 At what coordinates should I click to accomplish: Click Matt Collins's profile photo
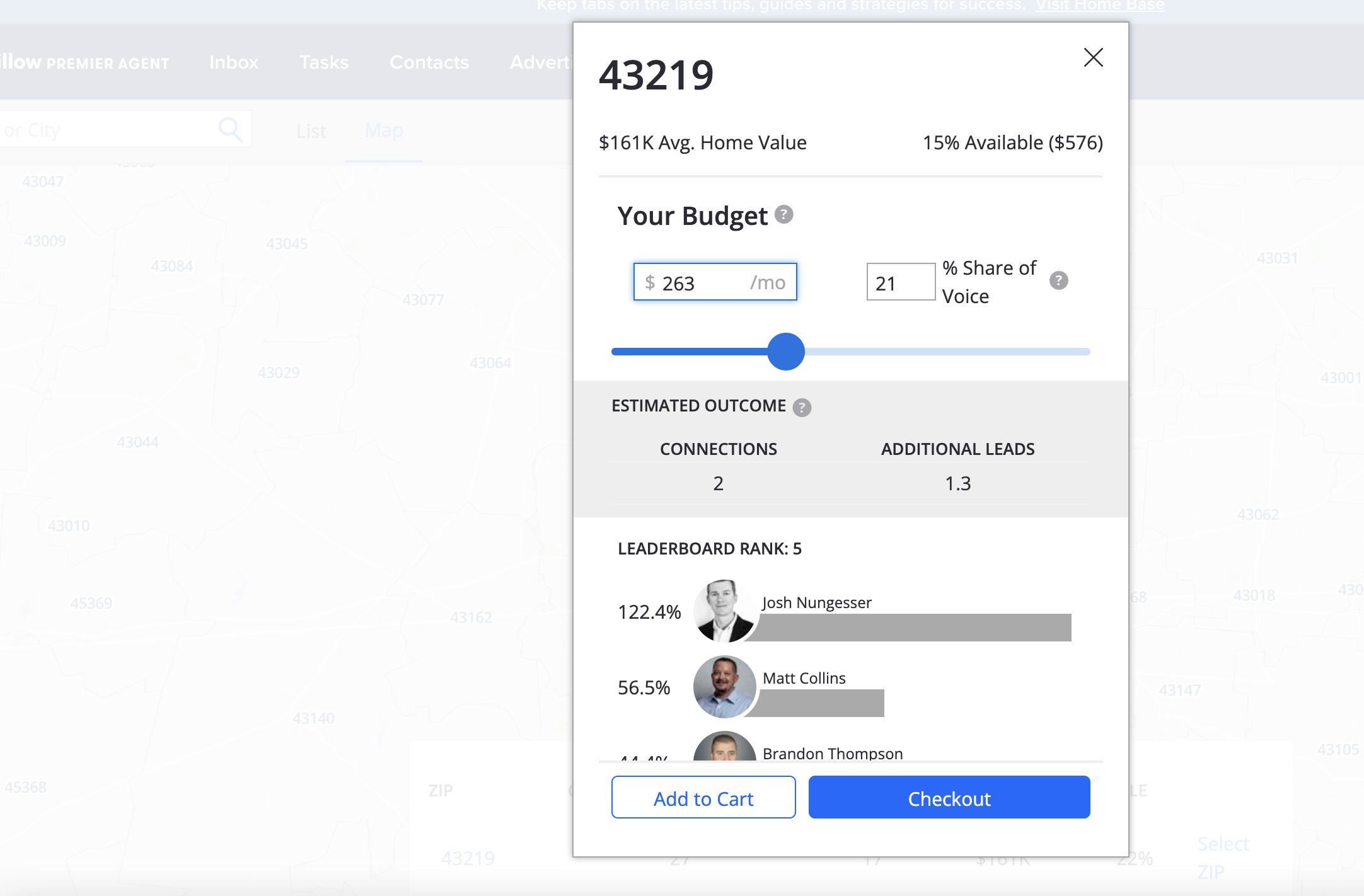(x=724, y=686)
